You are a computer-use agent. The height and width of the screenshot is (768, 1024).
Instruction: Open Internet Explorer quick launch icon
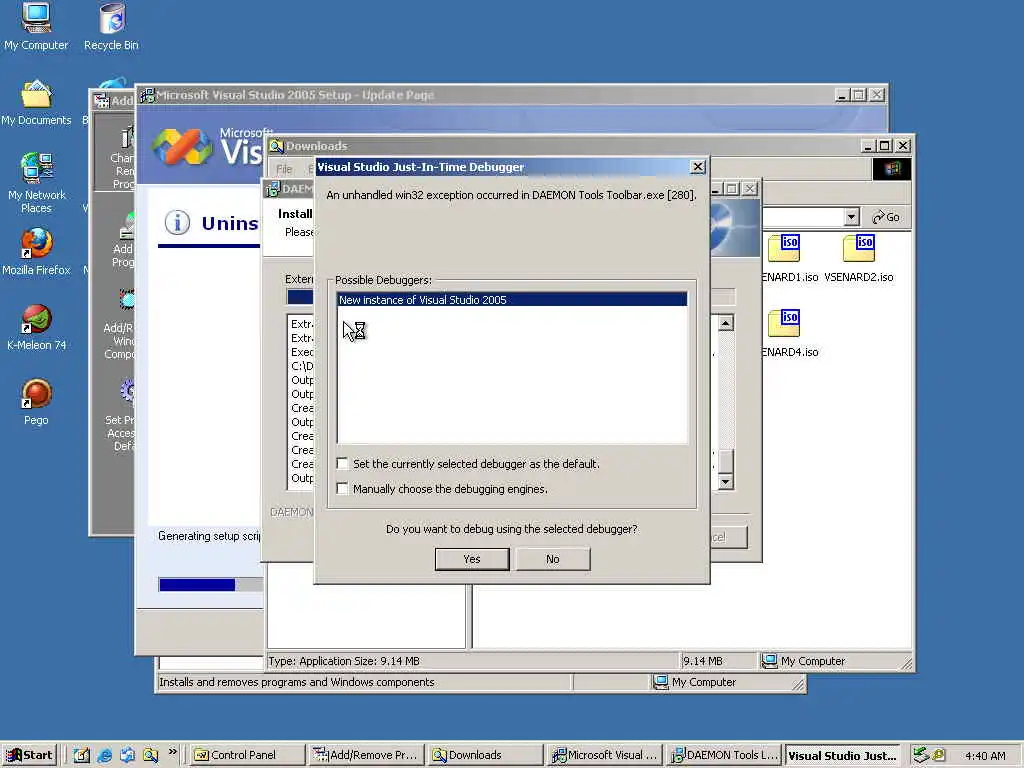pyautogui.click(x=104, y=755)
